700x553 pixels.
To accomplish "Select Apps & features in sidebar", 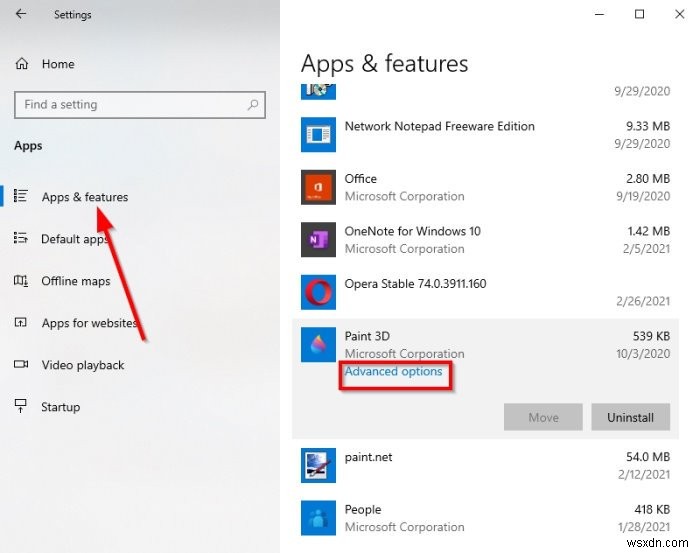I will tap(85, 197).
